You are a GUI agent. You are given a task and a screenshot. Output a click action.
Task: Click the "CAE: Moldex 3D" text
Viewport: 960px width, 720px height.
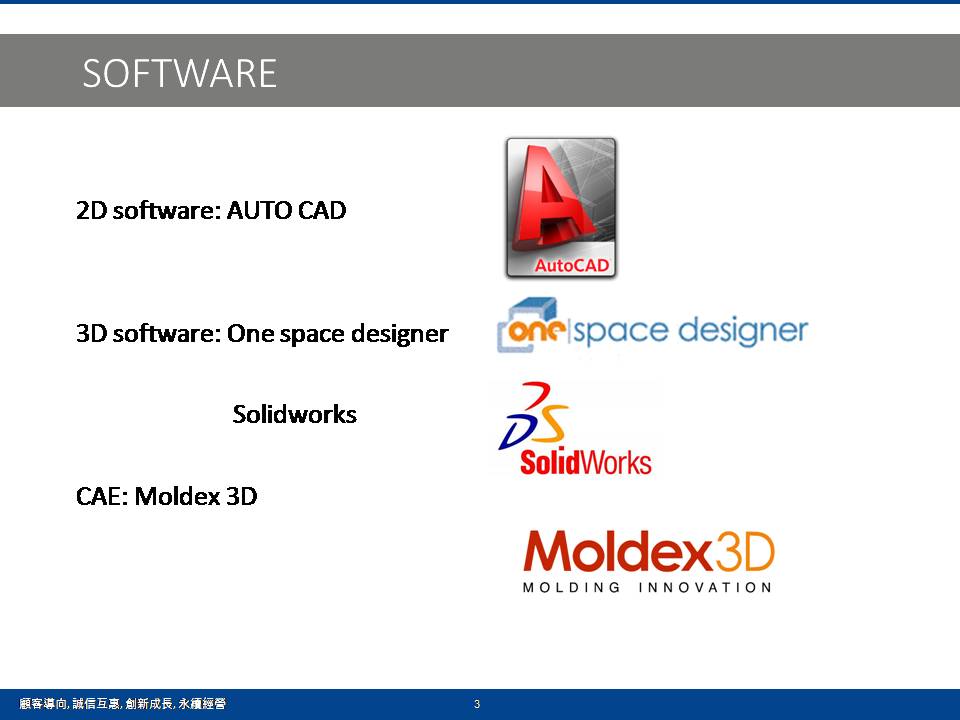pyautogui.click(x=167, y=497)
